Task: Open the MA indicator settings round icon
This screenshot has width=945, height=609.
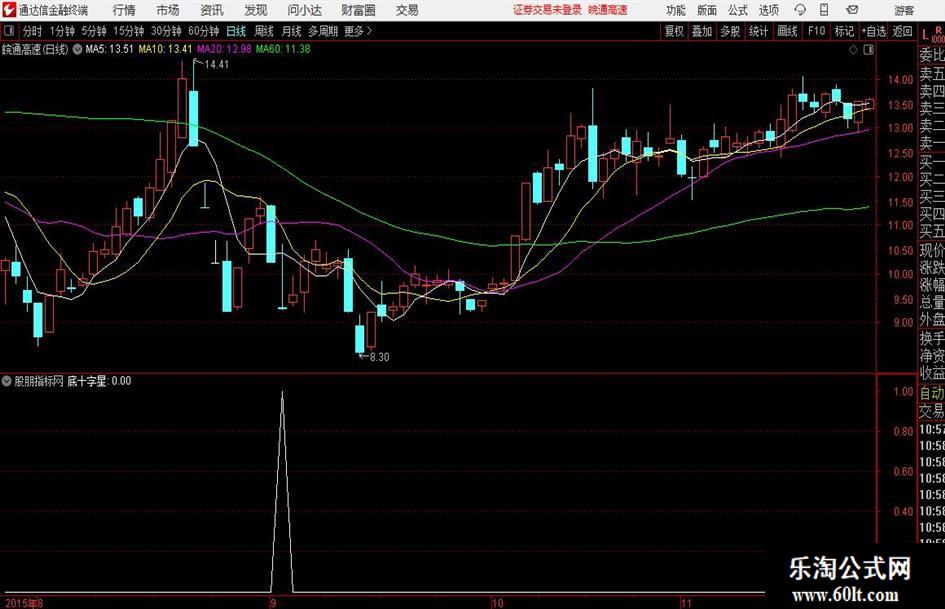Action: pos(77,49)
